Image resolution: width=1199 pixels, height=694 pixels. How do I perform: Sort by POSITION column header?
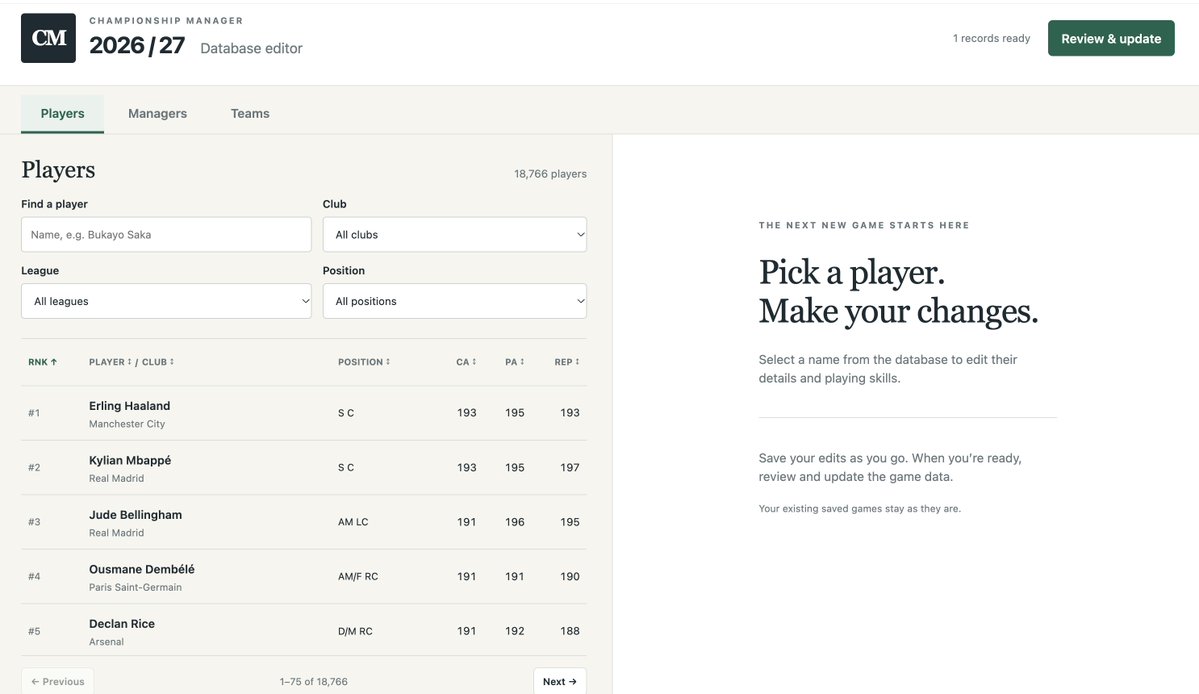364,362
